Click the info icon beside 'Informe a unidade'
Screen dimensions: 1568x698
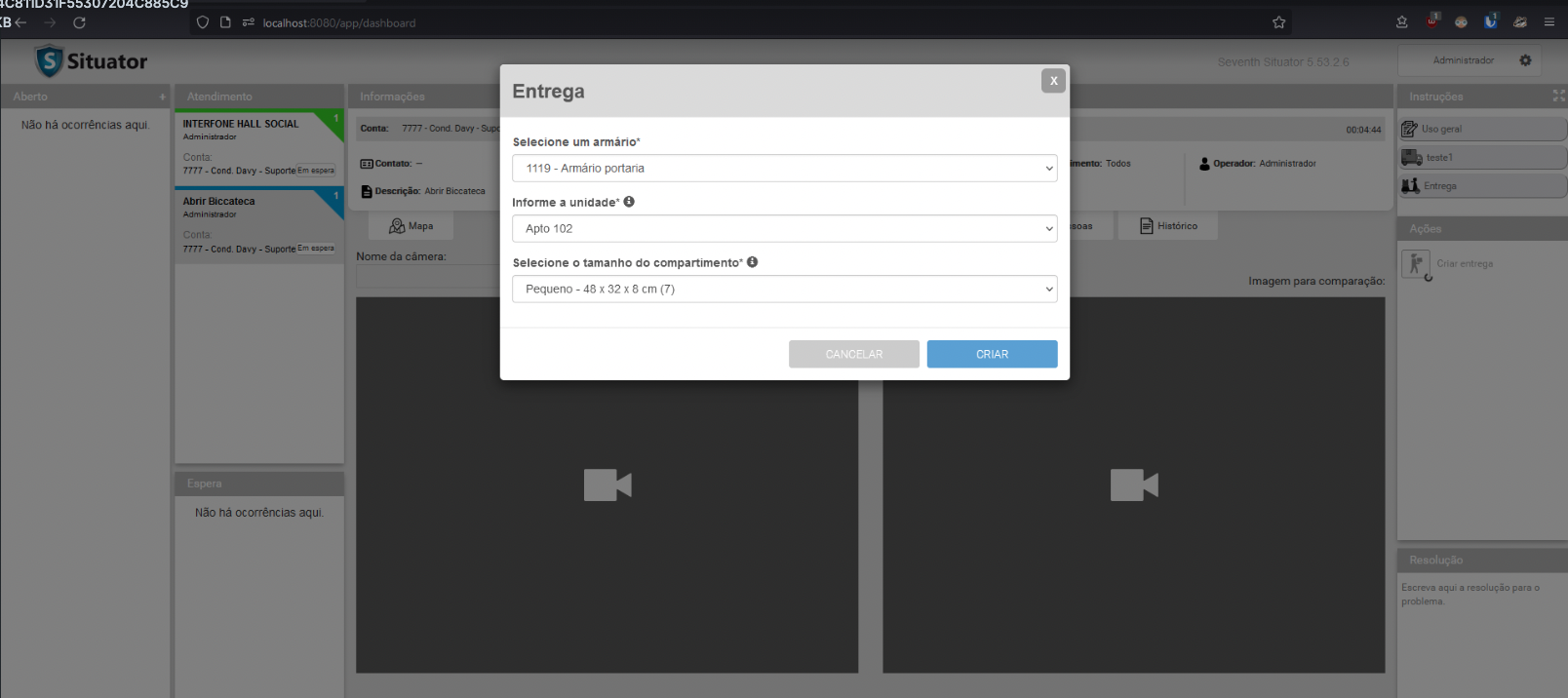pyautogui.click(x=629, y=202)
